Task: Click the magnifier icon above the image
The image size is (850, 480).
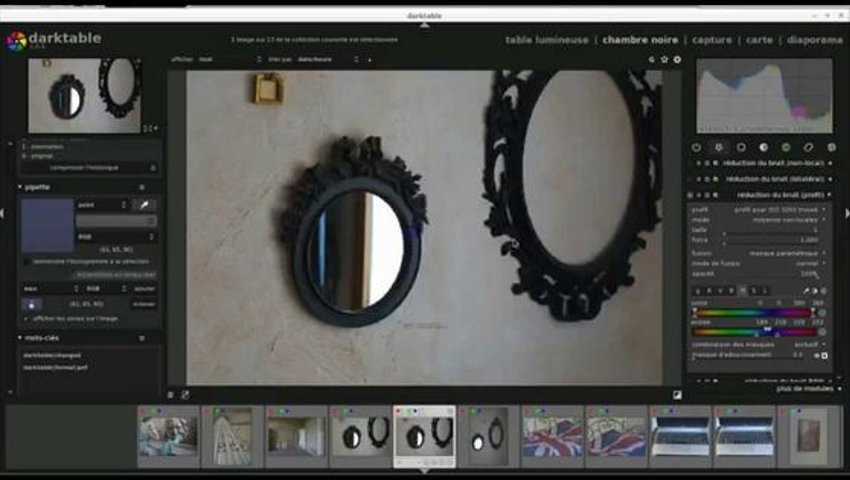Action: 652,60
